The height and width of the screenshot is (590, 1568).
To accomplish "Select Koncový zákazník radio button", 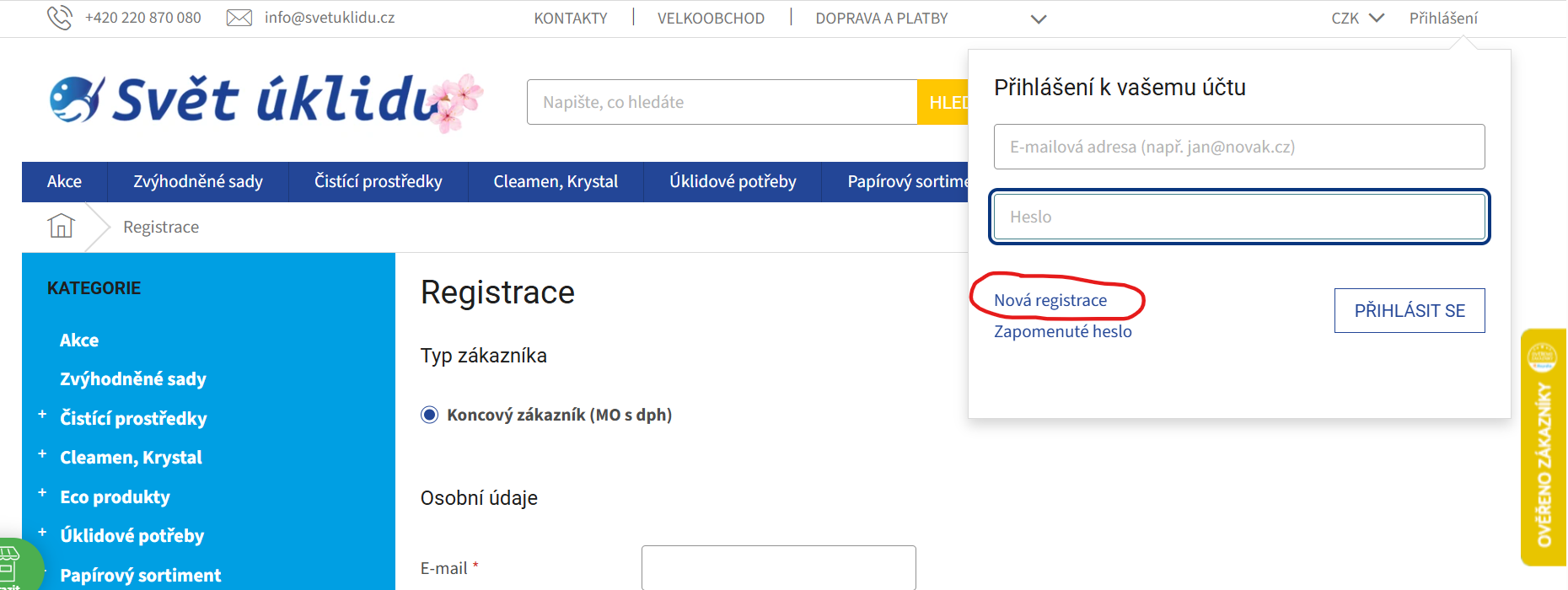I will (430, 415).
